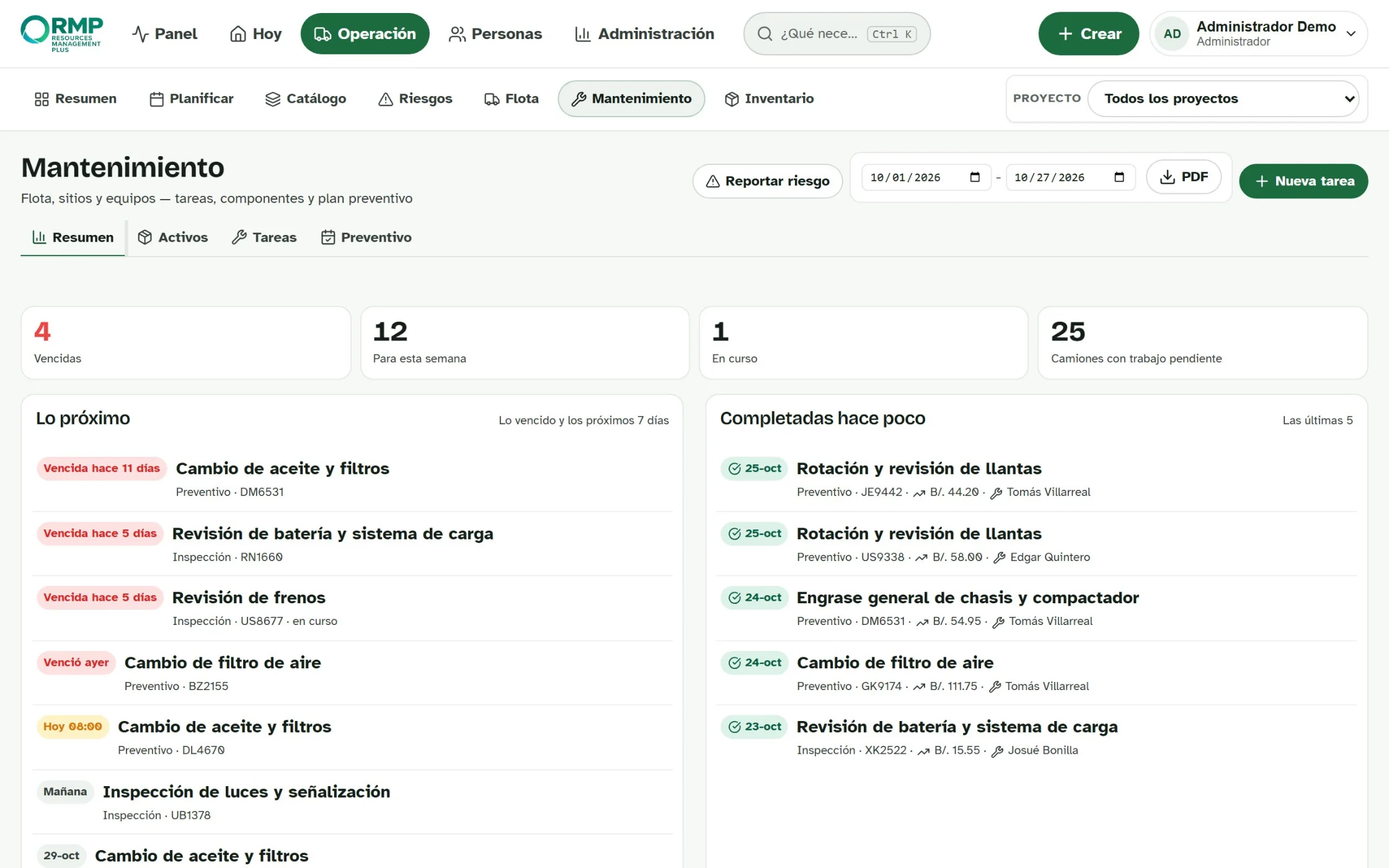Open Panel from top navigation
Screen dimensions: 1389x868
[x=164, y=33]
